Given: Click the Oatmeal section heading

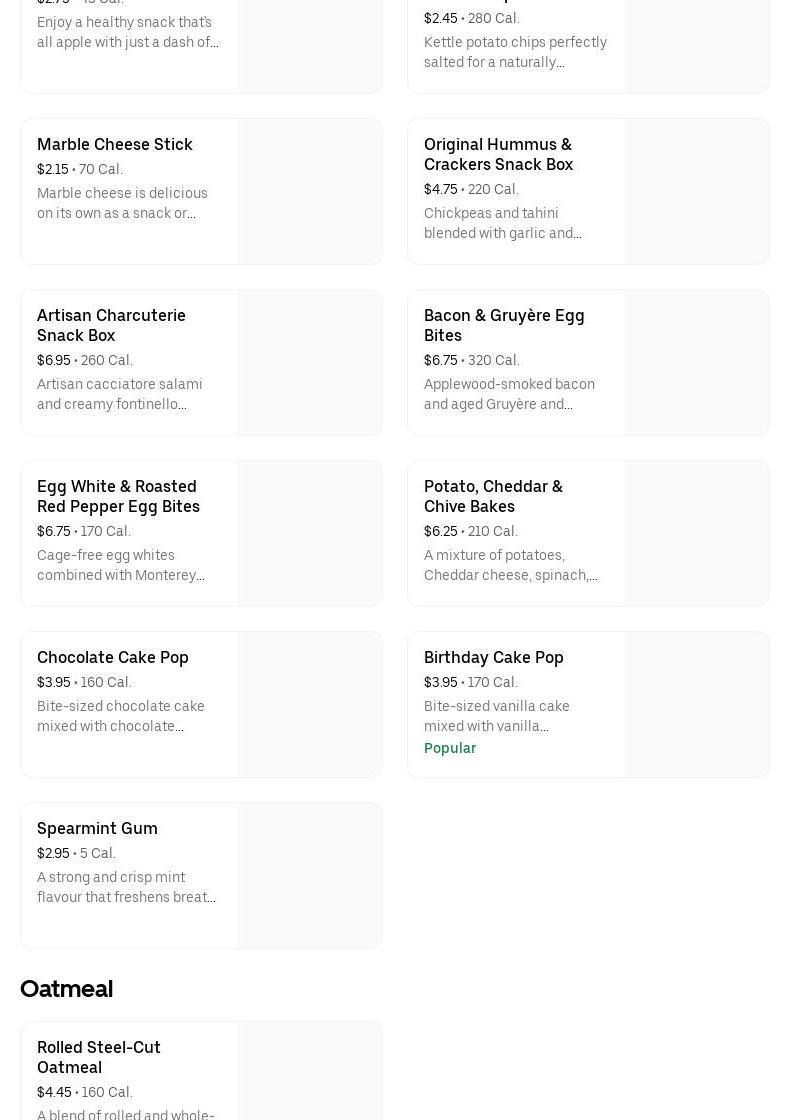Looking at the screenshot, I should tap(66, 988).
